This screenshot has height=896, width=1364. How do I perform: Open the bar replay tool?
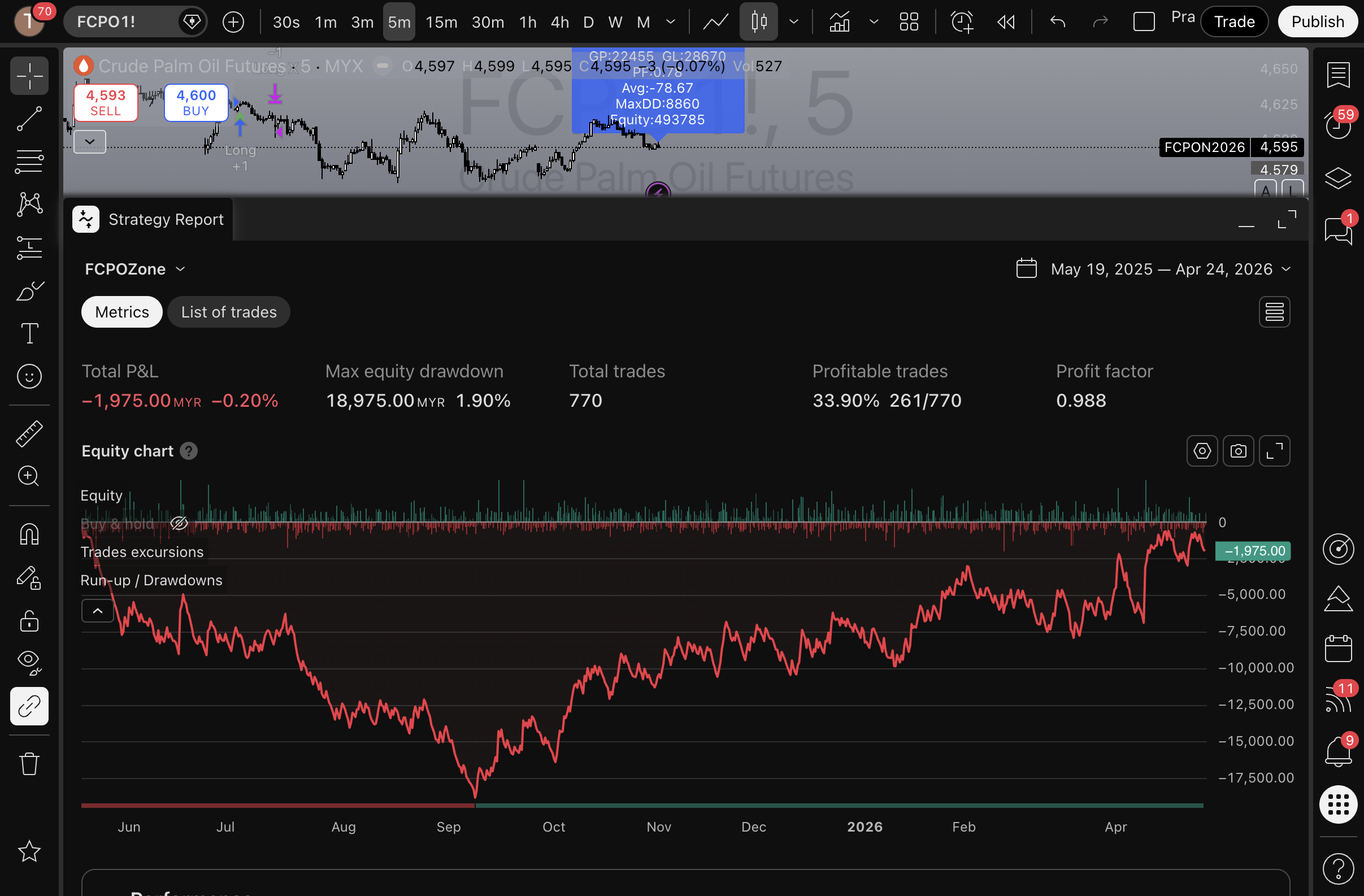click(1006, 22)
